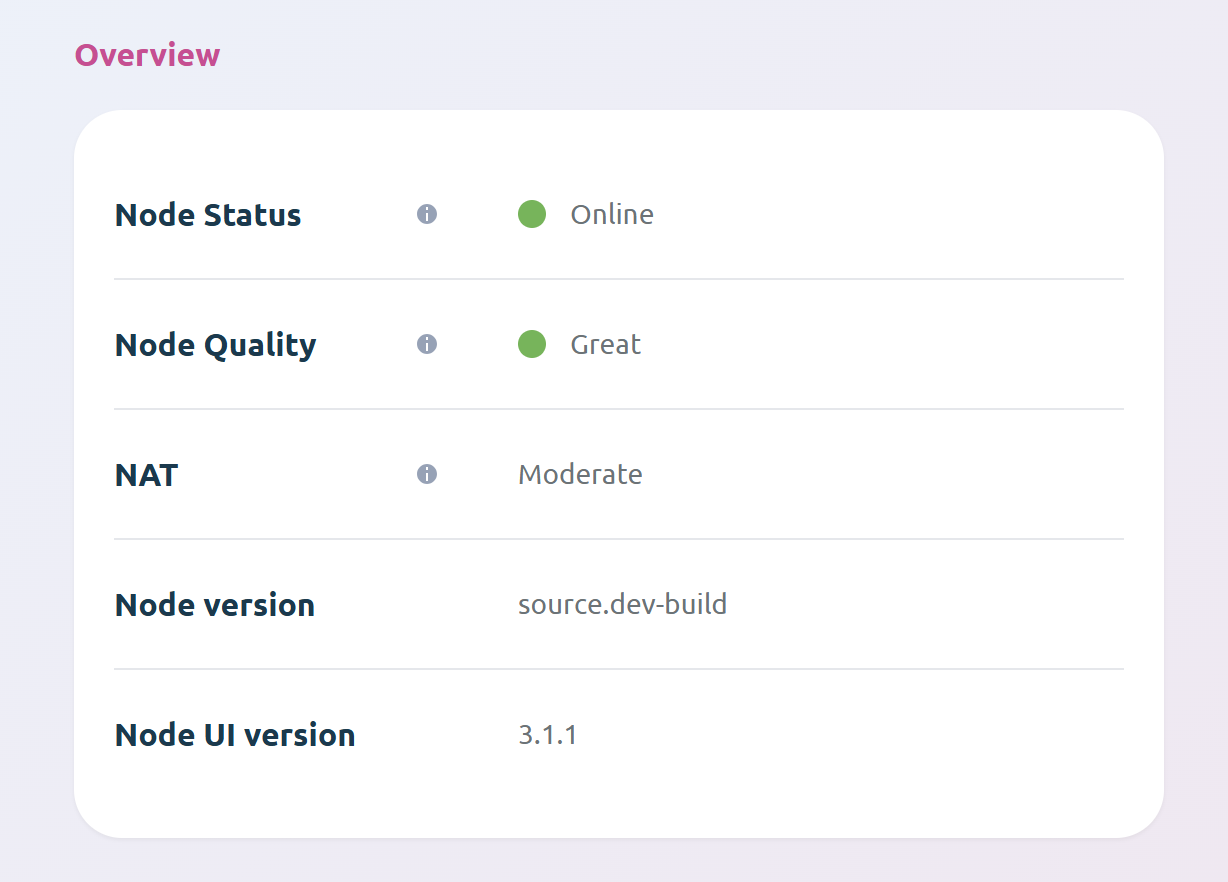Screen dimensions: 1228x882
Task: Click the source.dev-build version text
Action: click(622, 604)
